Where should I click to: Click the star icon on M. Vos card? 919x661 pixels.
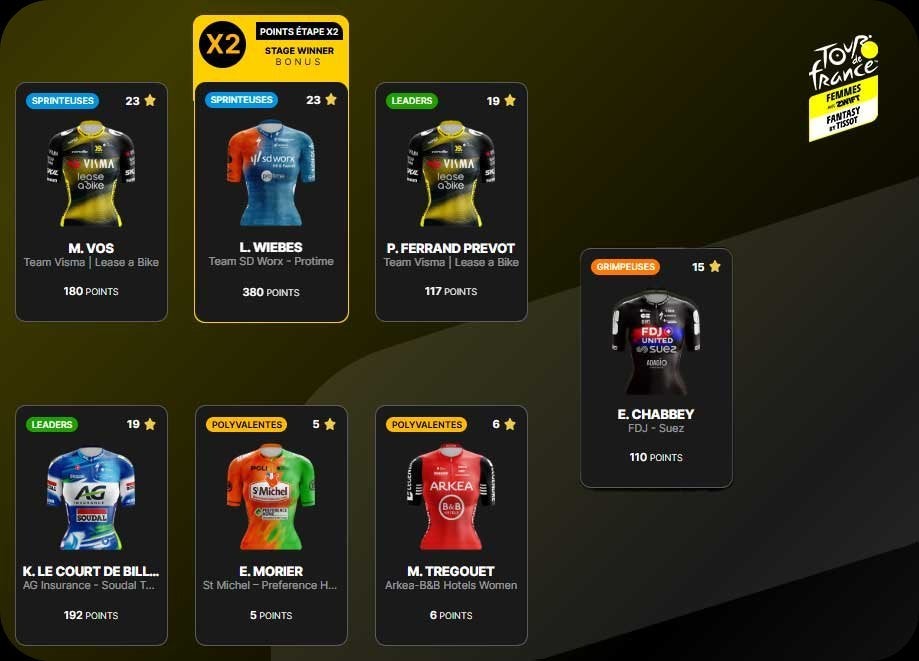coord(150,100)
